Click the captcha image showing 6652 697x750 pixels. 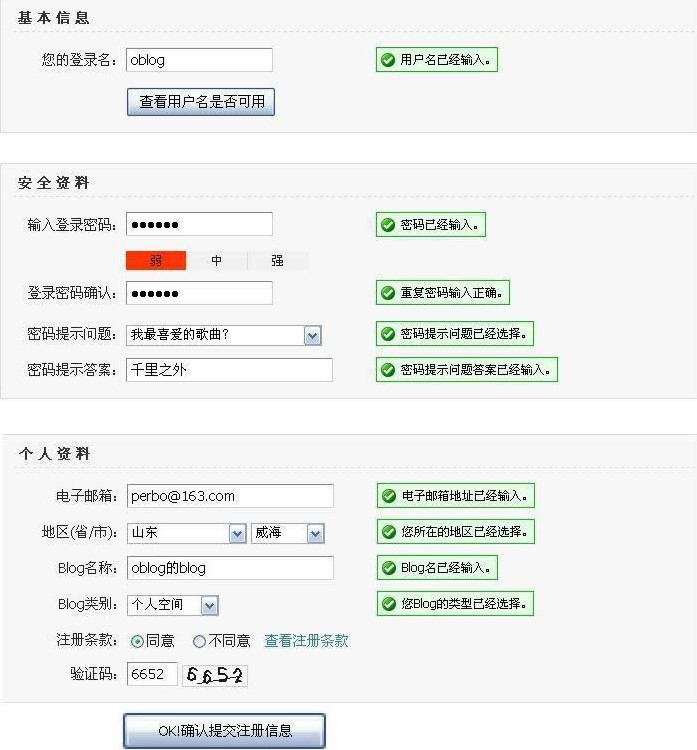[x=215, y=676]
